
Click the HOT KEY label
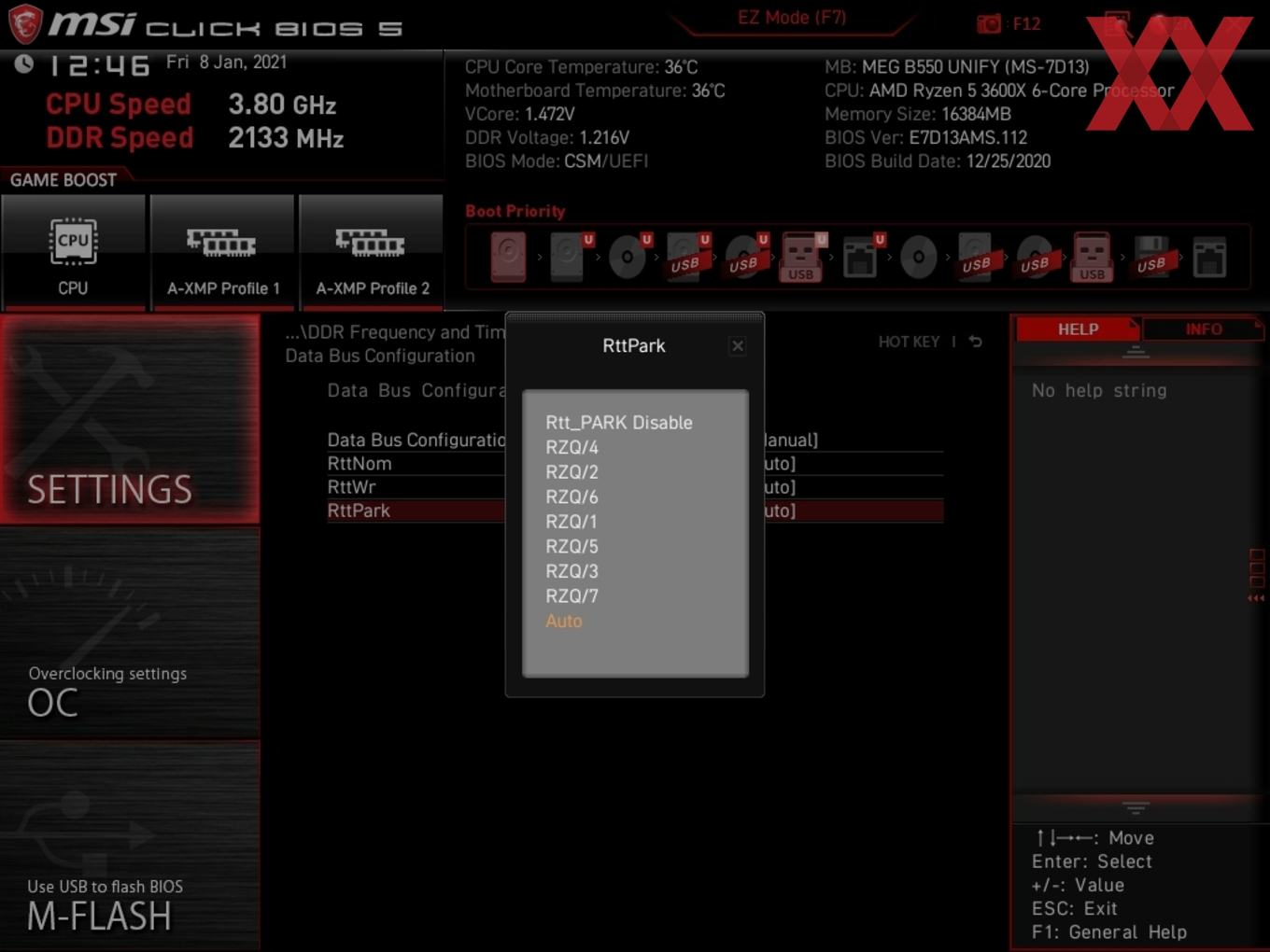909,342
